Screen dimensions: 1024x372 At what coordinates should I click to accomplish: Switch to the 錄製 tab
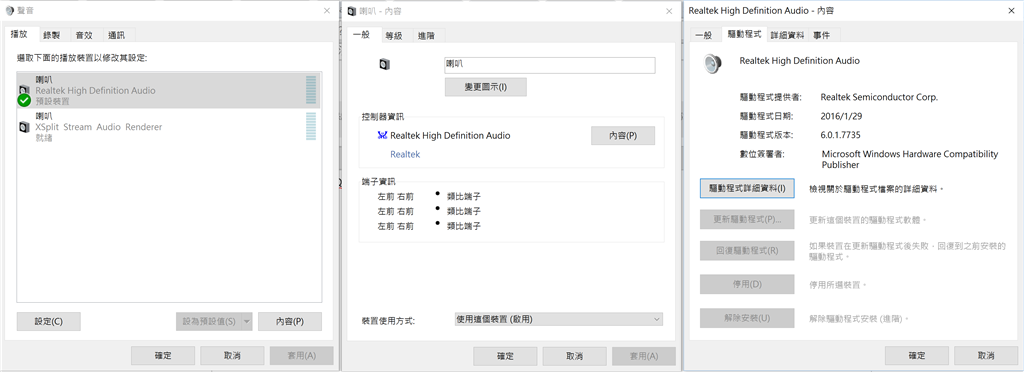point(52,35)
